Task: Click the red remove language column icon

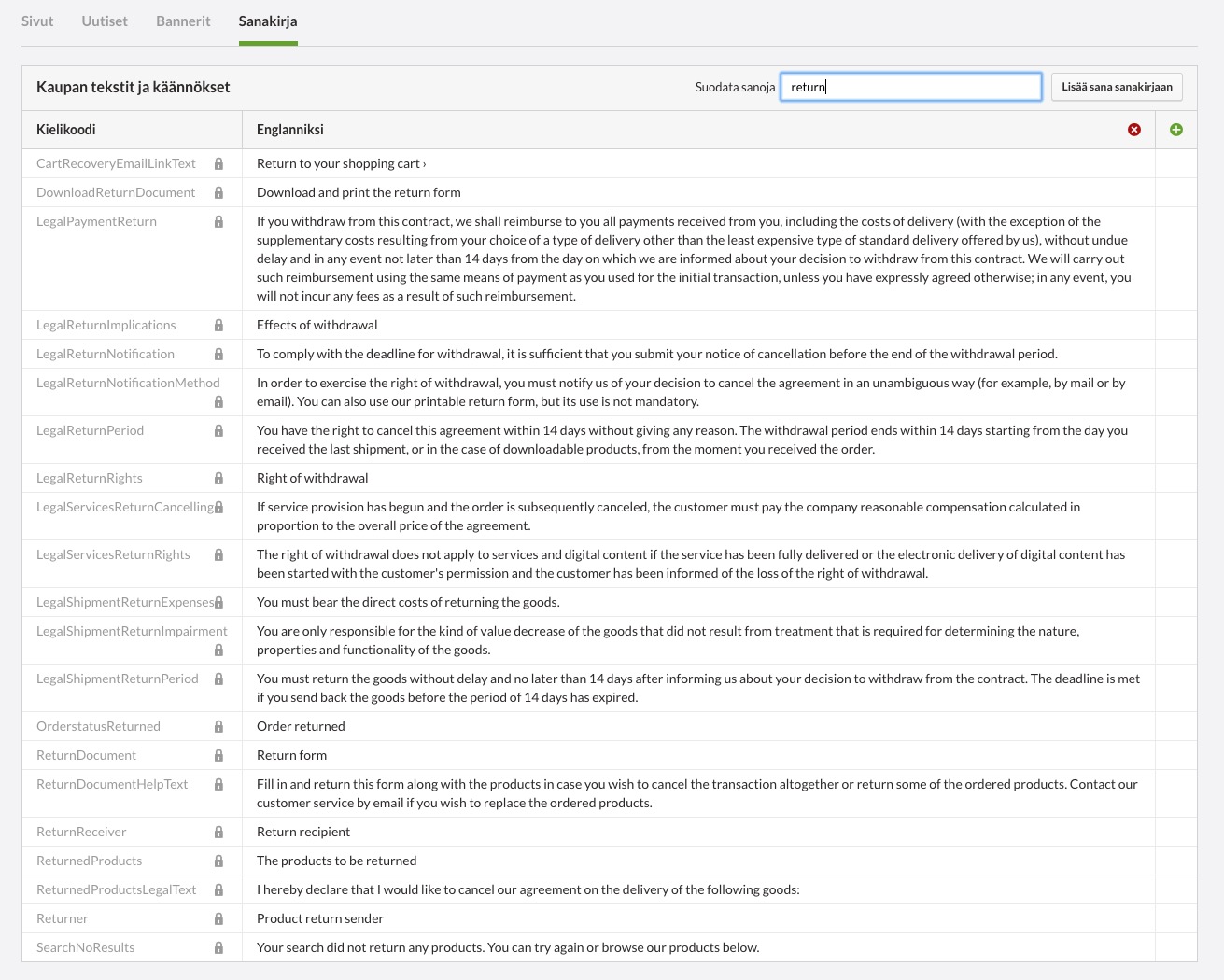Action: [1134, 130]
